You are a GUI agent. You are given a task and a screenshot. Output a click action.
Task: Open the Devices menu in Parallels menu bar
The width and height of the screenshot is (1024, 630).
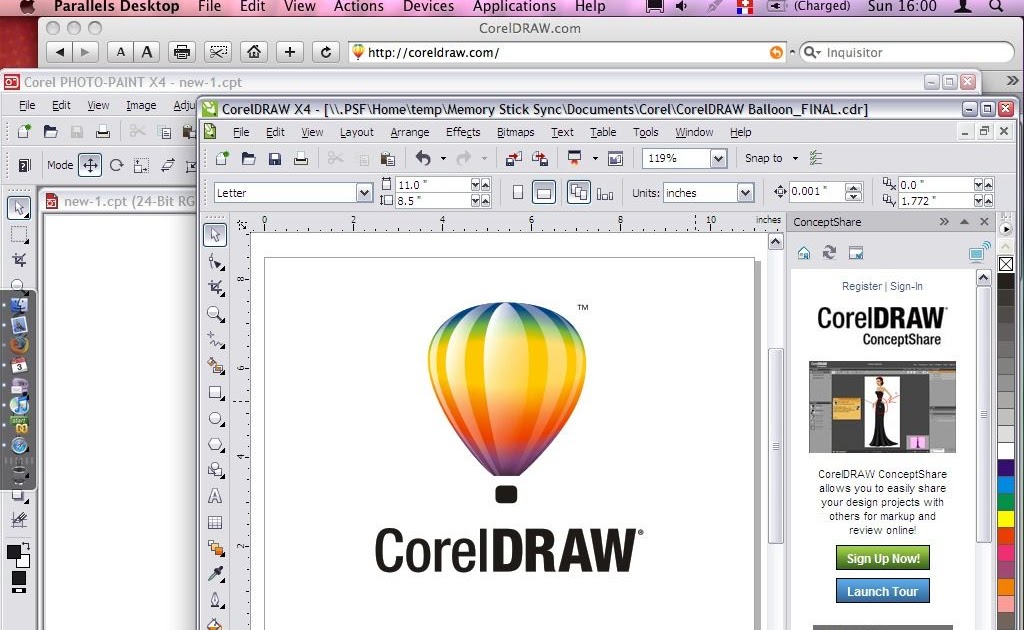pos(428,7)
